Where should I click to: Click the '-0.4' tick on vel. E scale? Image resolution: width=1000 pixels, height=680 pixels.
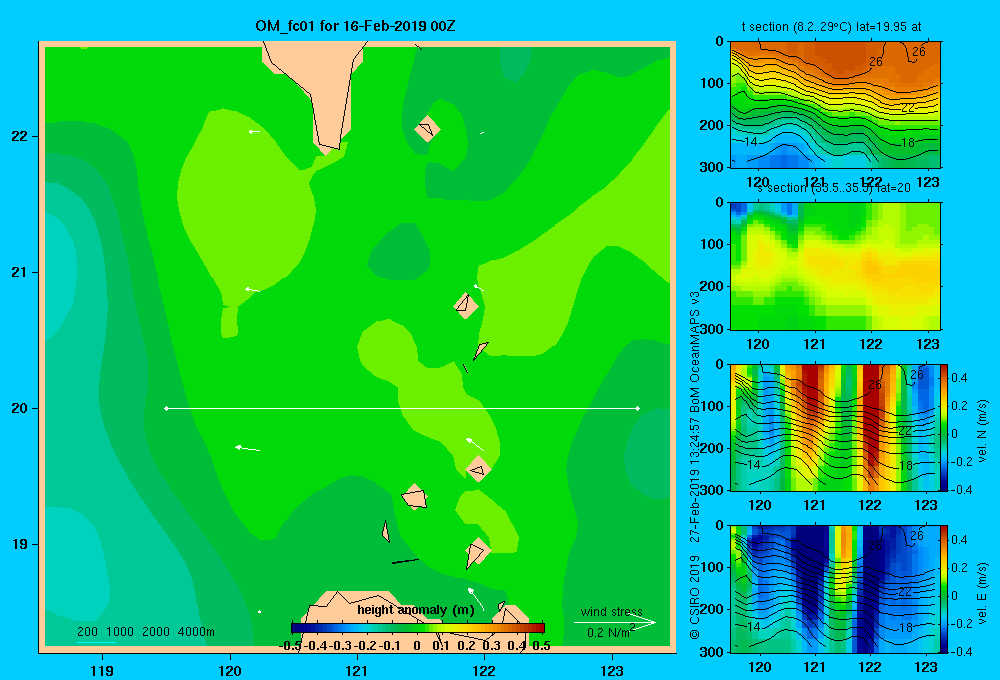coord(961,651)
